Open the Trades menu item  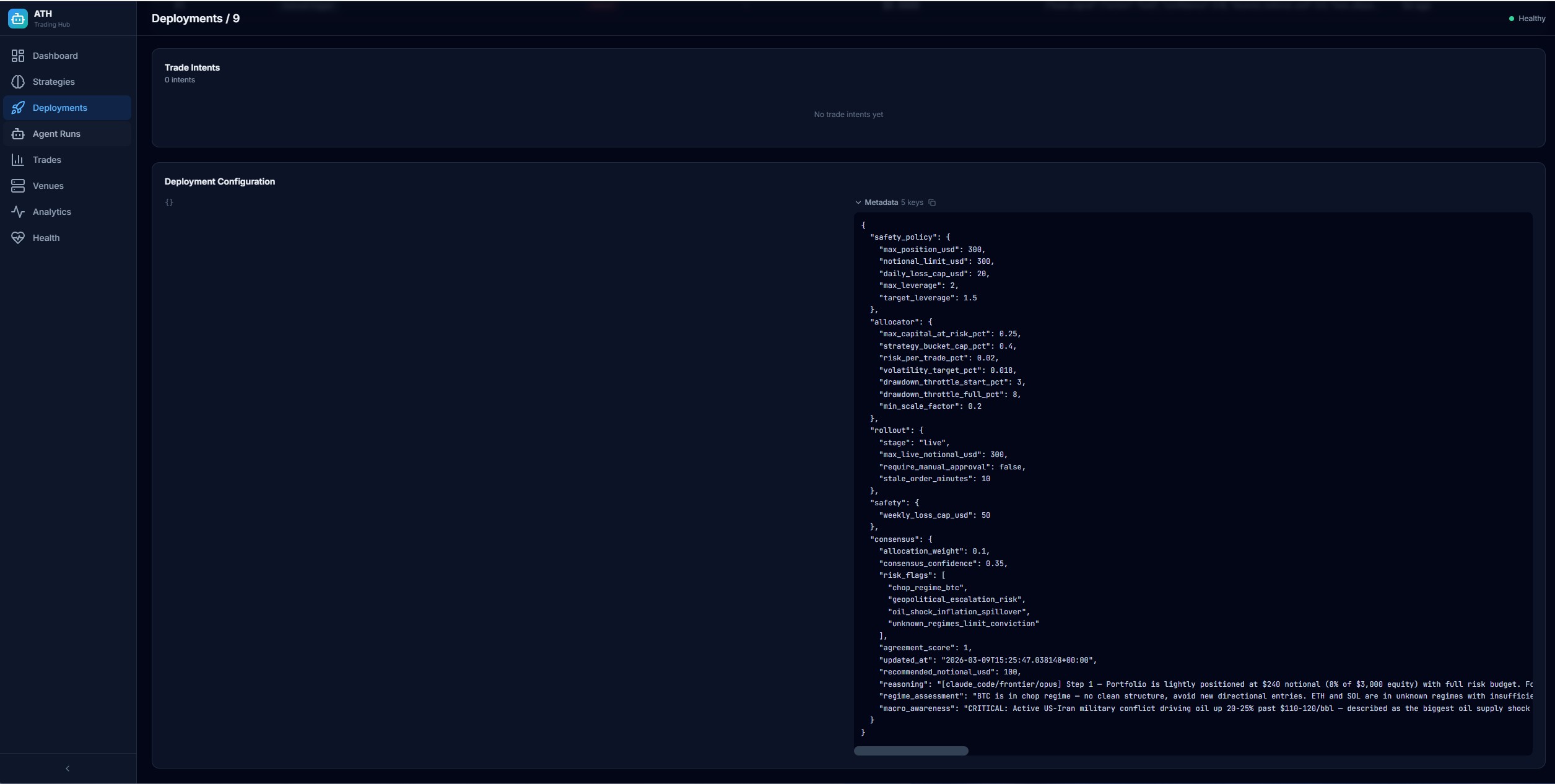pos(47,160)
